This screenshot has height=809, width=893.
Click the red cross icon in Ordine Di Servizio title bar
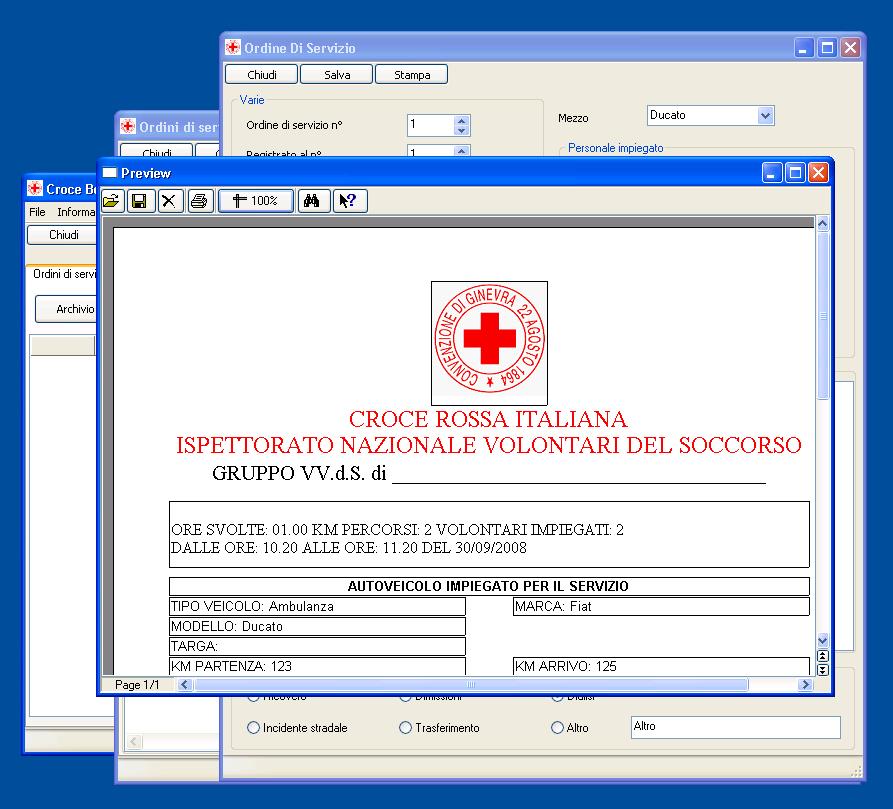(233, 47)
